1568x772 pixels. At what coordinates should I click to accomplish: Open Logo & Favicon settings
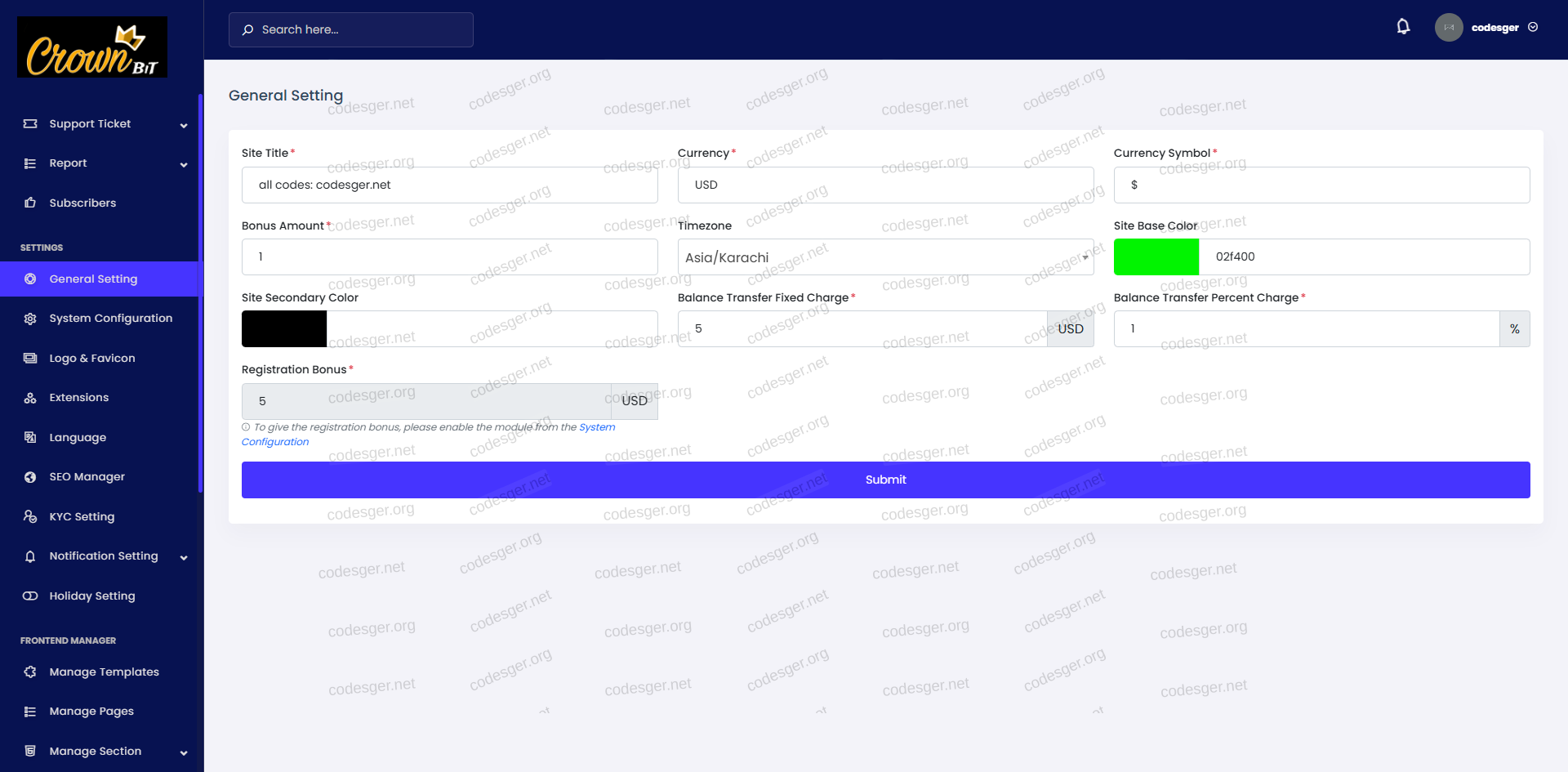coord(91,358)
